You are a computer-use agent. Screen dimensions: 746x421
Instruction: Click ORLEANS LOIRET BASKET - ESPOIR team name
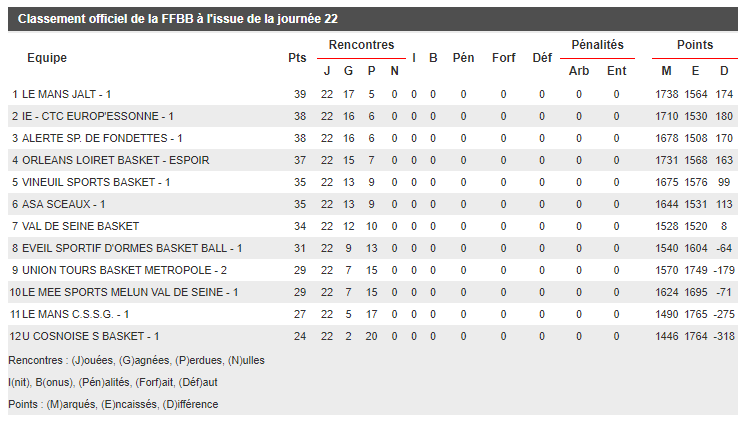tap(116, 160)
